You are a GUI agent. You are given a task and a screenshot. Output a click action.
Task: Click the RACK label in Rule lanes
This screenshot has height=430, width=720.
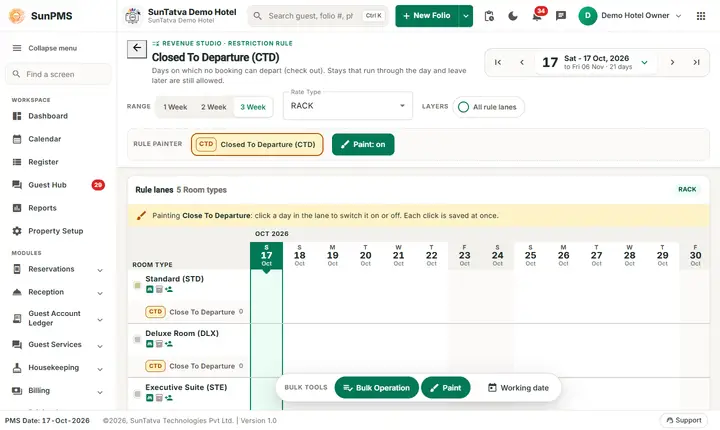[687, 189]
